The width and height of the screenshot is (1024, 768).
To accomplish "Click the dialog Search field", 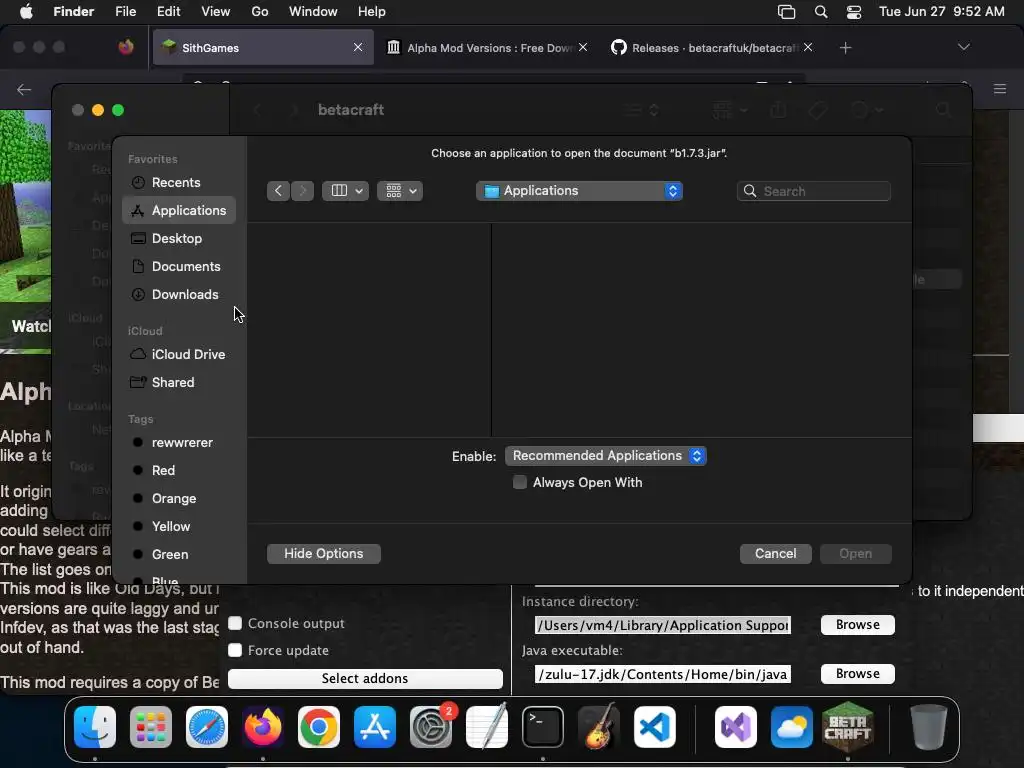I will (x=814, y=191).
